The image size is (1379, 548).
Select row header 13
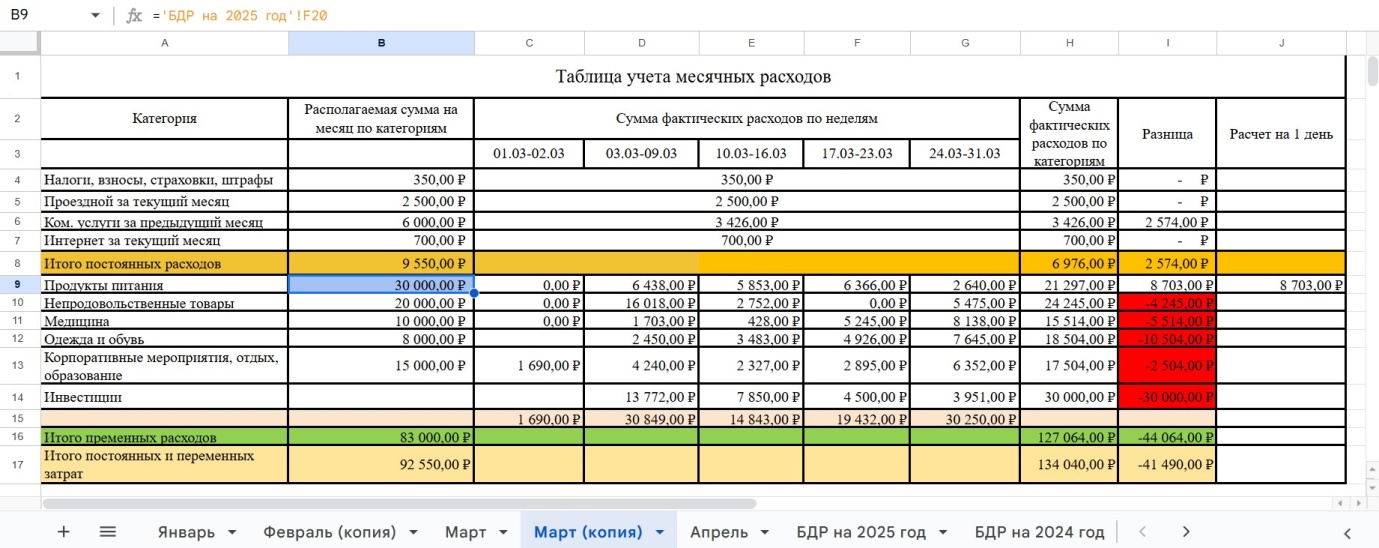click(x=20, y=366)
